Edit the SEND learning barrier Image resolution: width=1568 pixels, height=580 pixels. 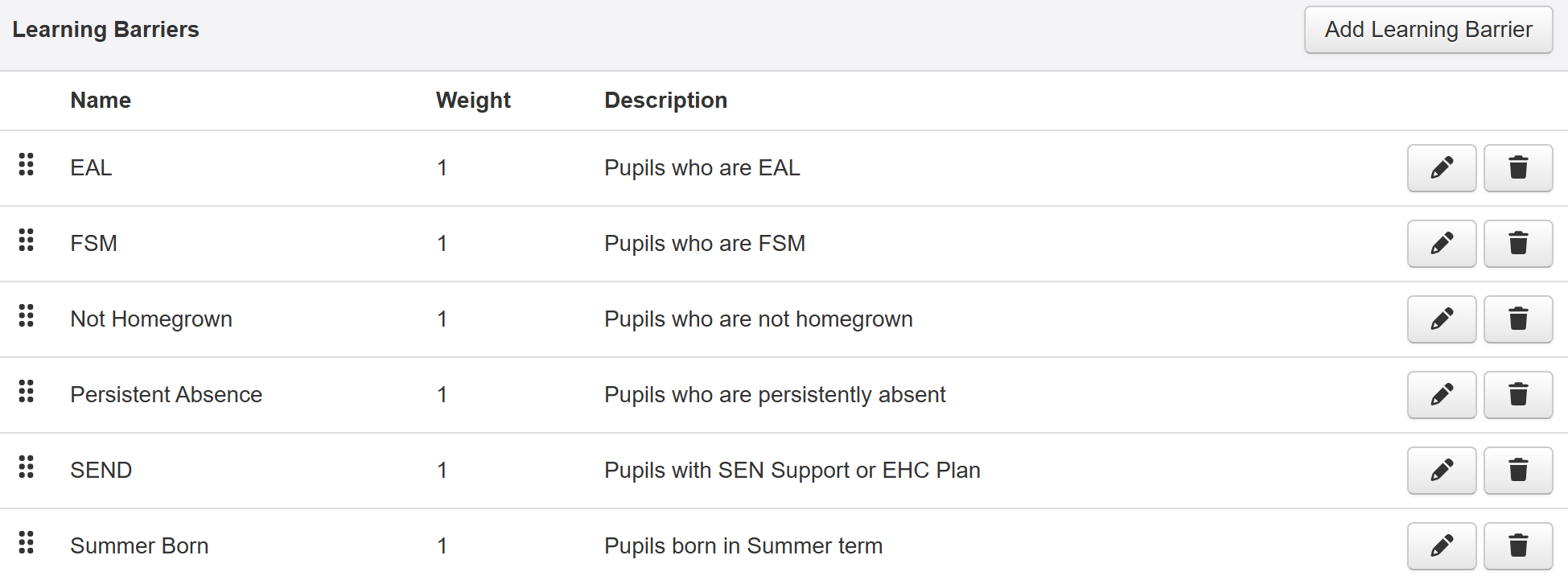tap(1442, 471)
